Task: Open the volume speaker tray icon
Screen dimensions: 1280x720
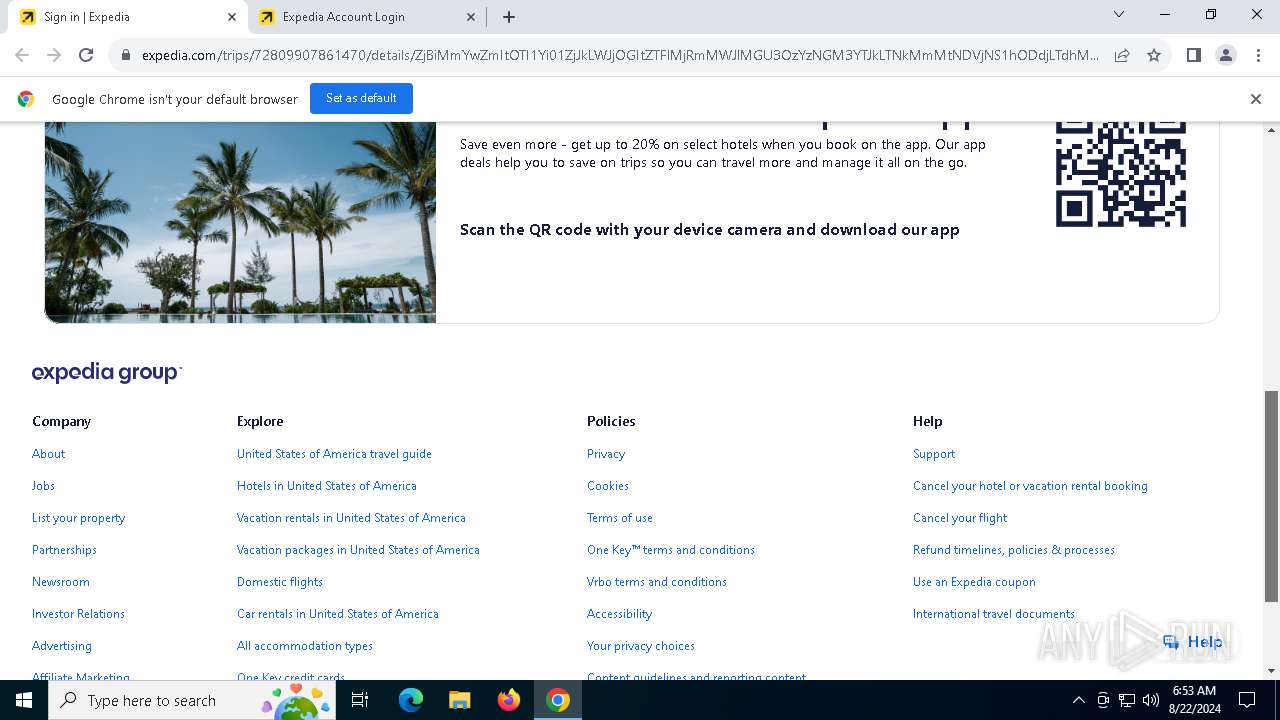Action: (1150, 700)
